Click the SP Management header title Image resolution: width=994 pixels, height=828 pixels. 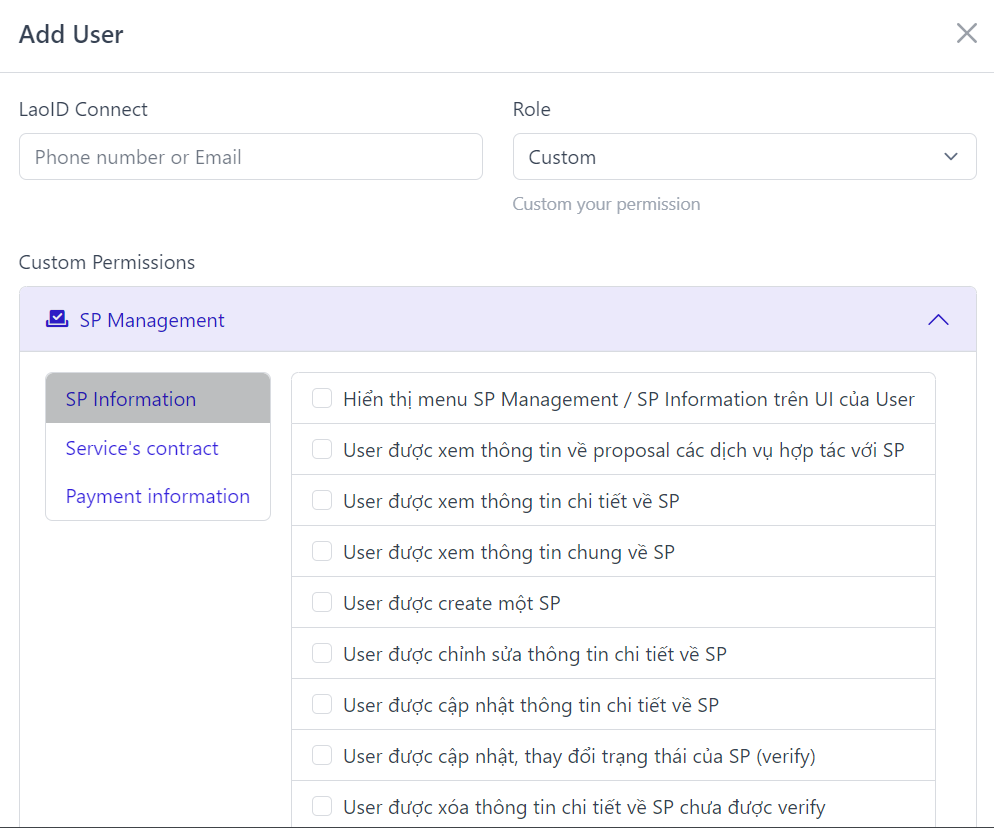[x=152, y=320]
